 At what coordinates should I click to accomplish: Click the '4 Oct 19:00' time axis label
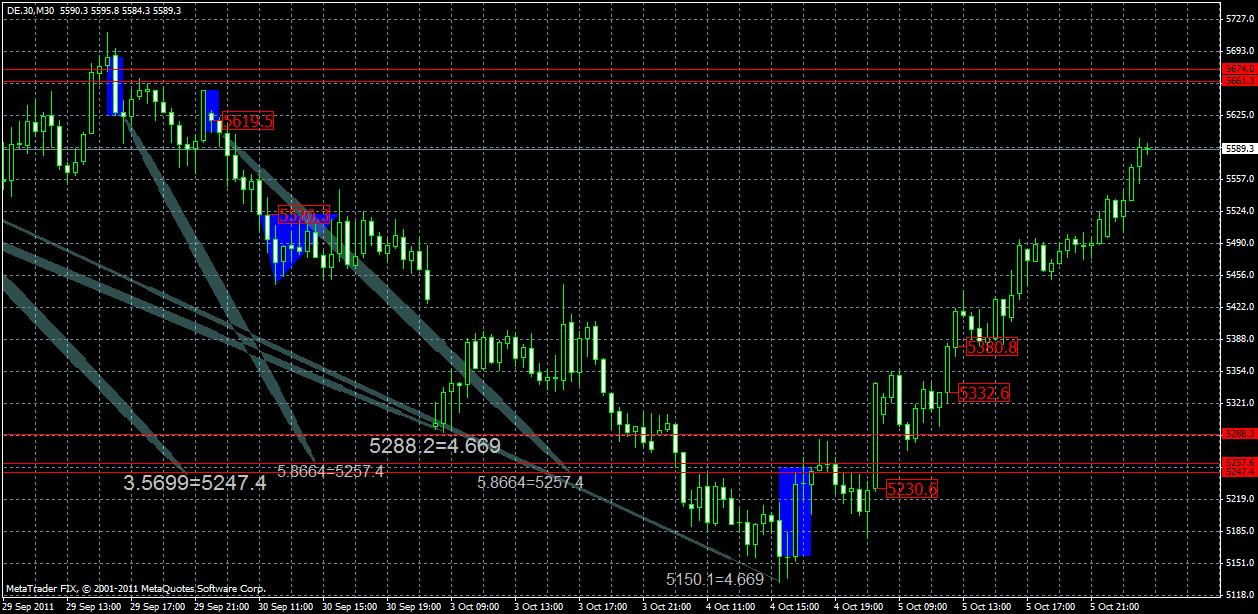pyautogui.click(x=860, y=607)
